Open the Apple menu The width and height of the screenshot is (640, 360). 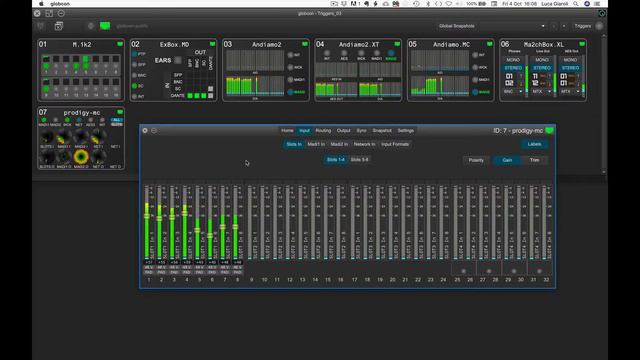[41, 4]
